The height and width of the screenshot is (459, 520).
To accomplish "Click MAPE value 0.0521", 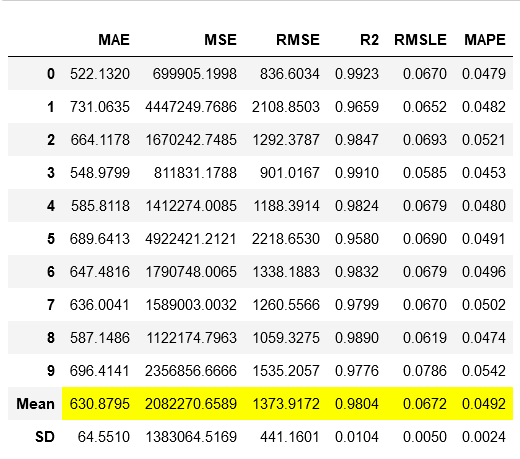I will pyautogui.click(x=484, y=140).
